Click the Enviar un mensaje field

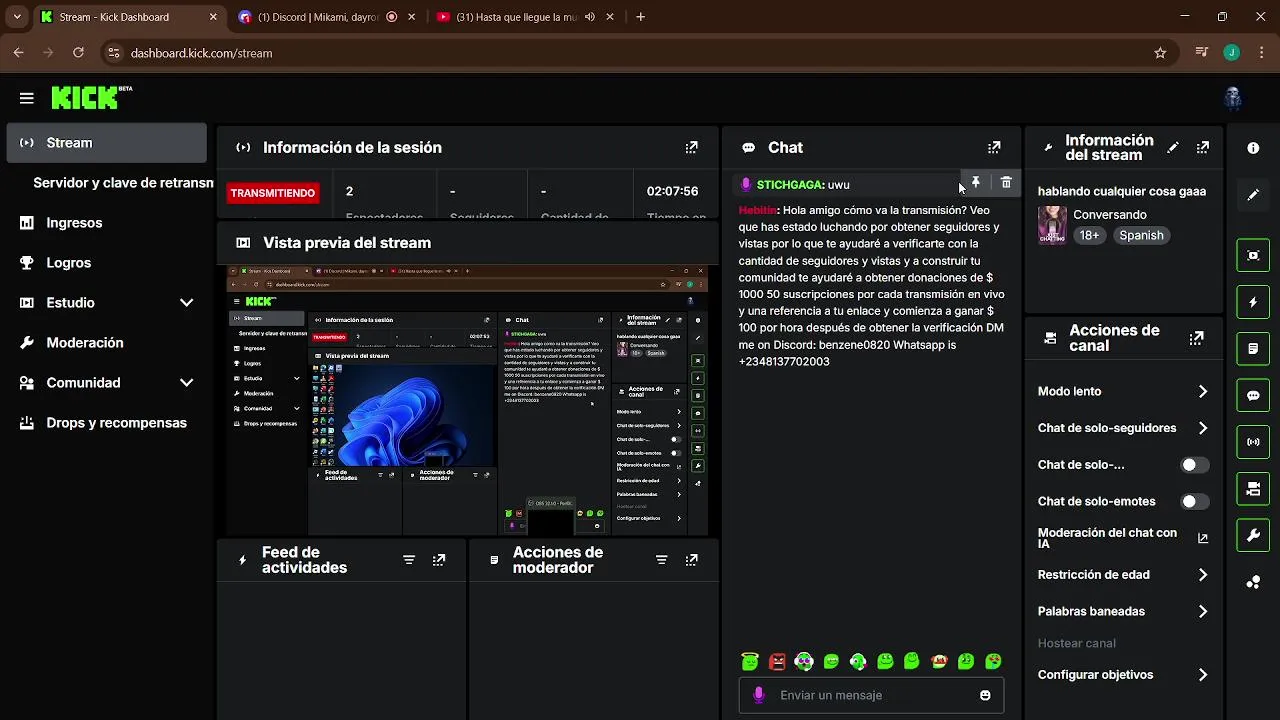tap(872, 695)
